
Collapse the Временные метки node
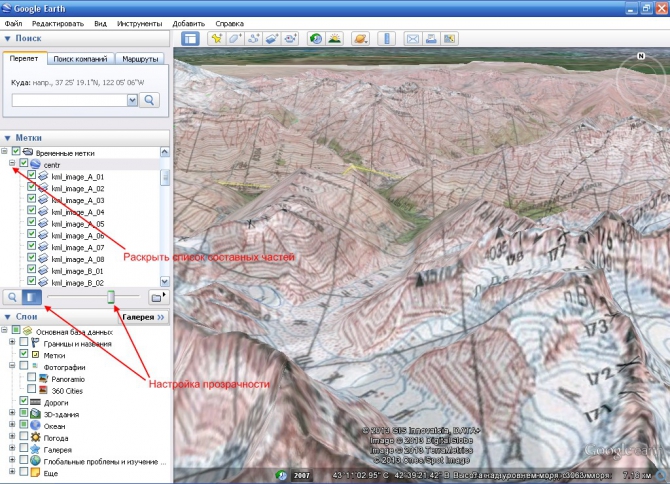(x=4, y=151)
